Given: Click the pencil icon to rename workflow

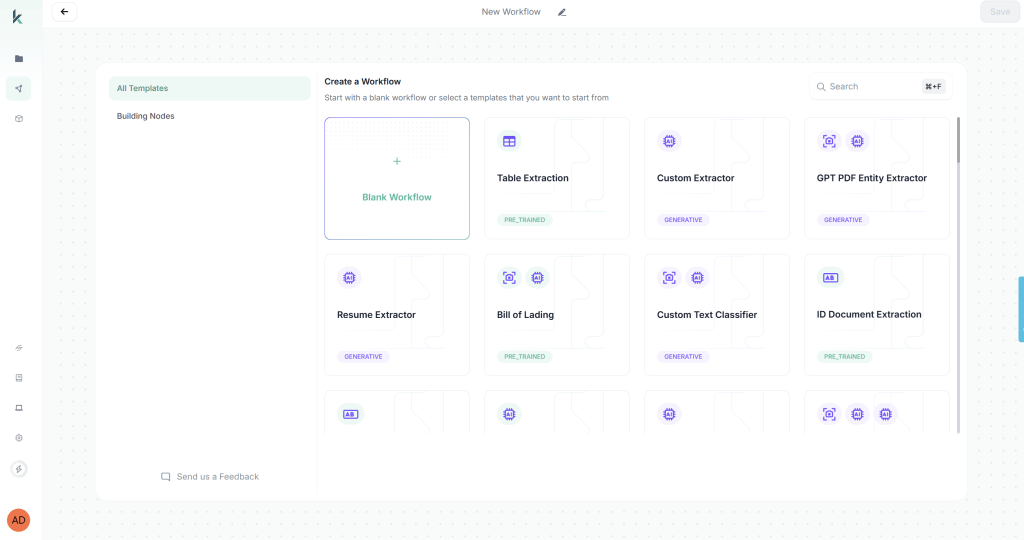Looking at the screenshot, I should tap(562, 12).
